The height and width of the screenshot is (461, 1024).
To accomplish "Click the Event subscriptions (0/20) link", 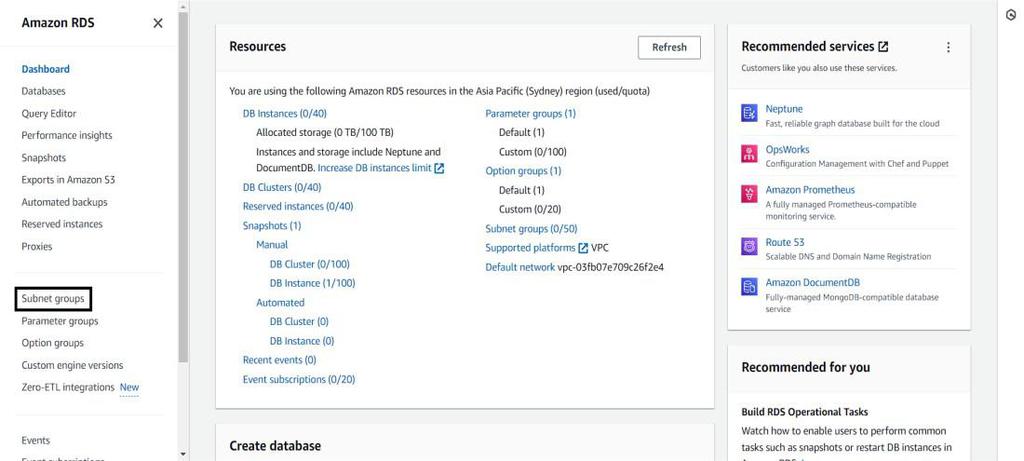I will (298, 380).
